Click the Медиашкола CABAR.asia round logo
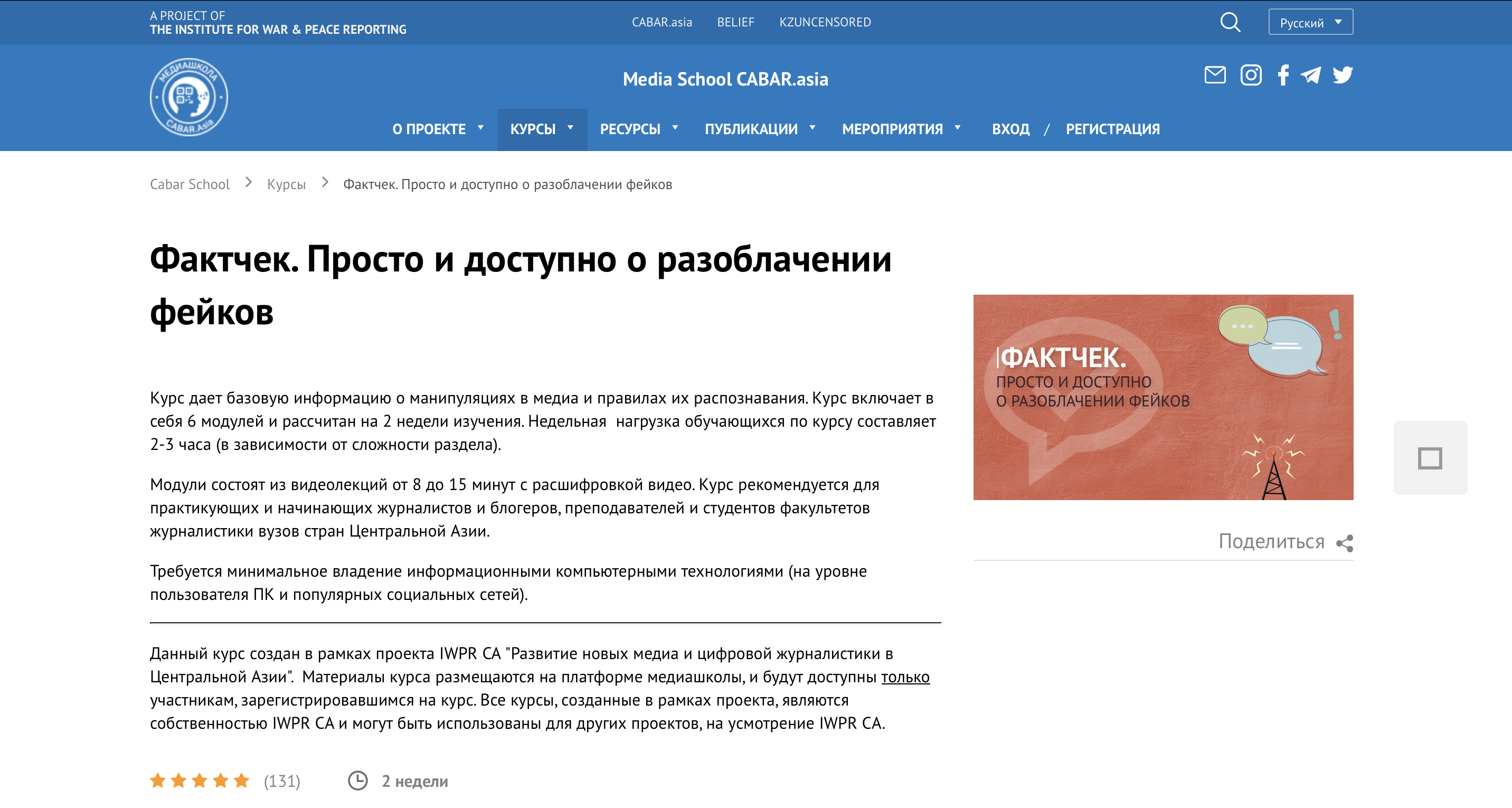Image resolution: width=1512 pixels, height=808 pixels. 188,97
